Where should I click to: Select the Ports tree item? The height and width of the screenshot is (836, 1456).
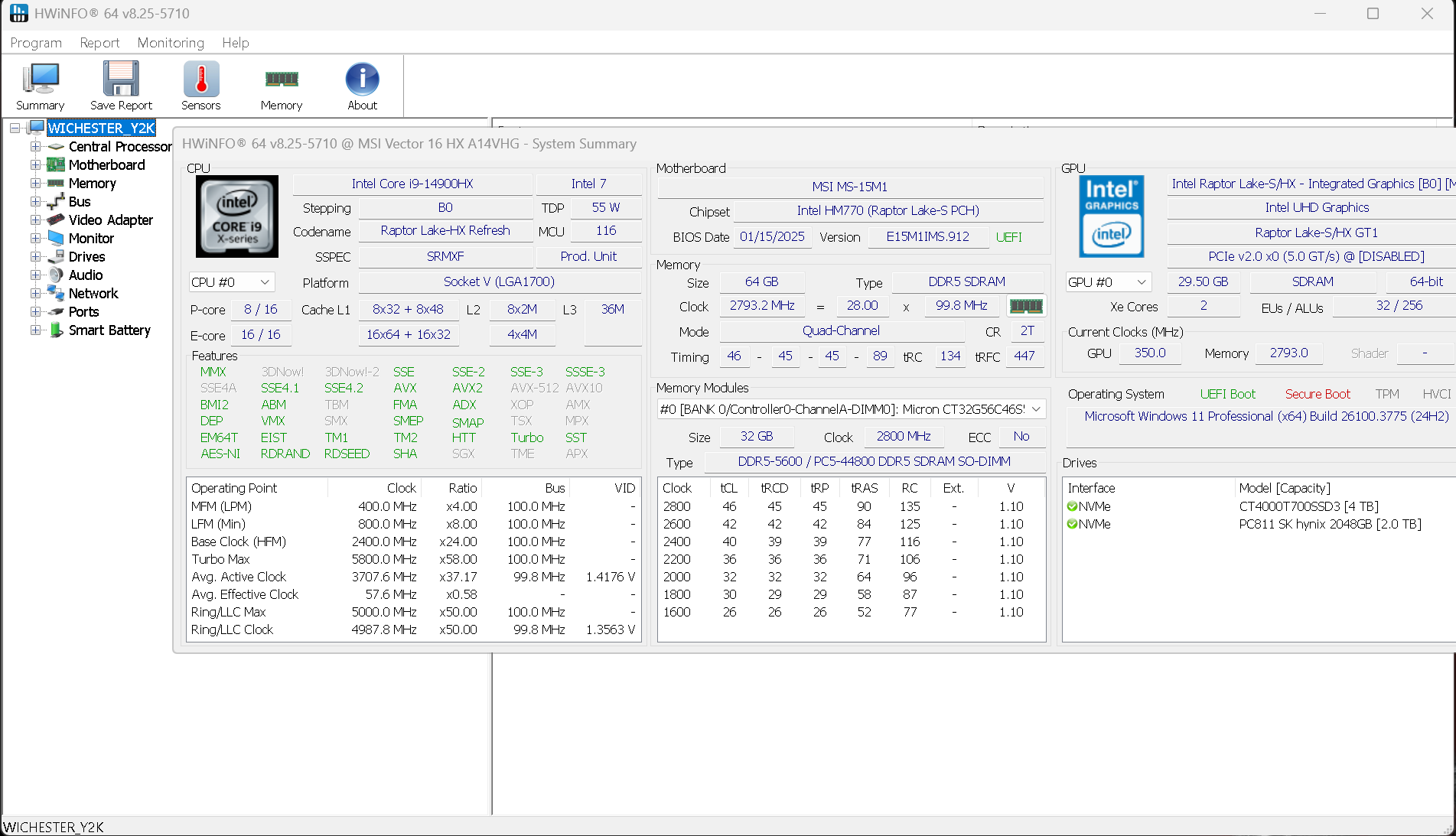click(x=84, y=312)
